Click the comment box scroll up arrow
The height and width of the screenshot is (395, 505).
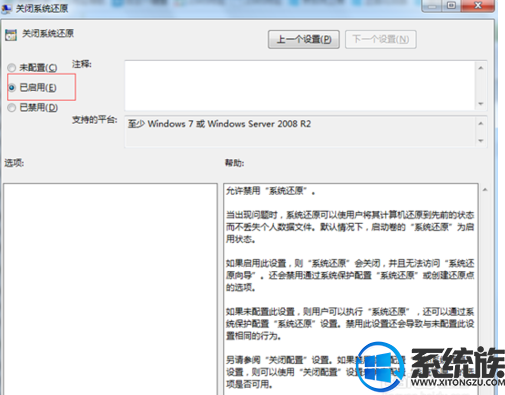[481, 68]
